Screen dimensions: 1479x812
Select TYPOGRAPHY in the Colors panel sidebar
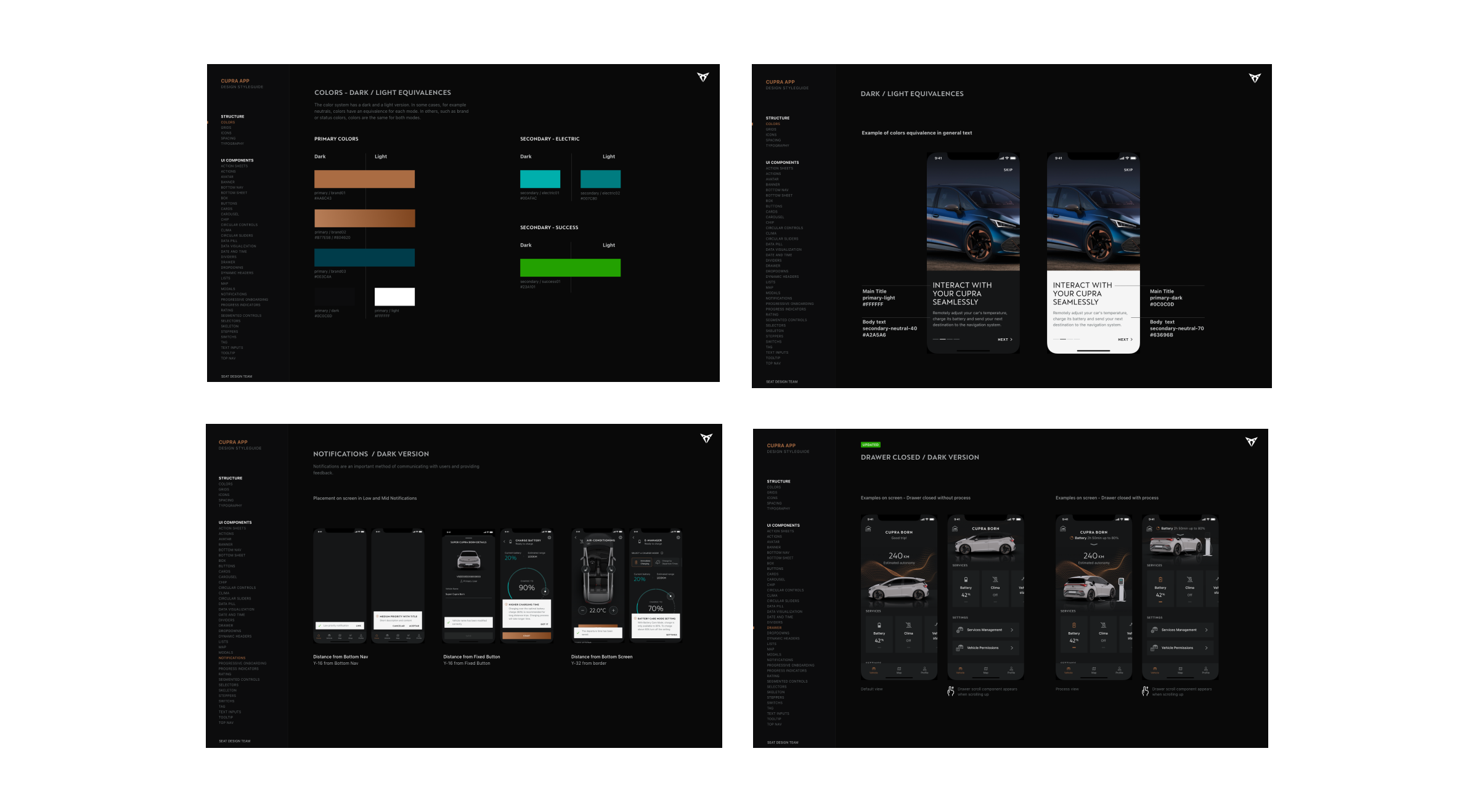pyautogui.click(x=232, y=144)
